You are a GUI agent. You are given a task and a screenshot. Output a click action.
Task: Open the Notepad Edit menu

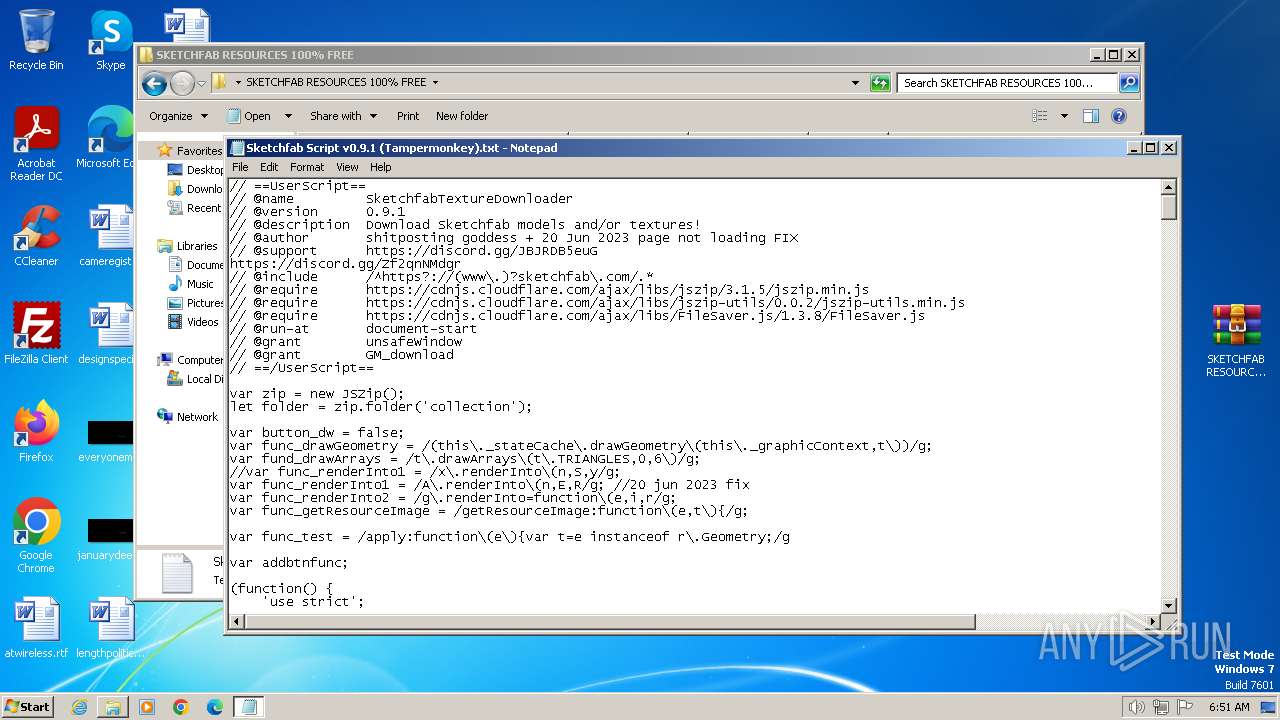pos(269,167)
